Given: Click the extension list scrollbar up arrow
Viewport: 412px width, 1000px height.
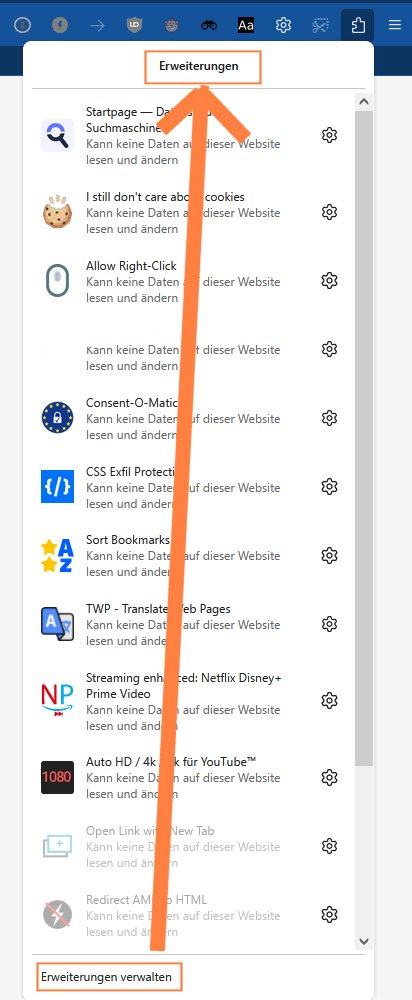Looking at the screenshot, I should (364, 102).
